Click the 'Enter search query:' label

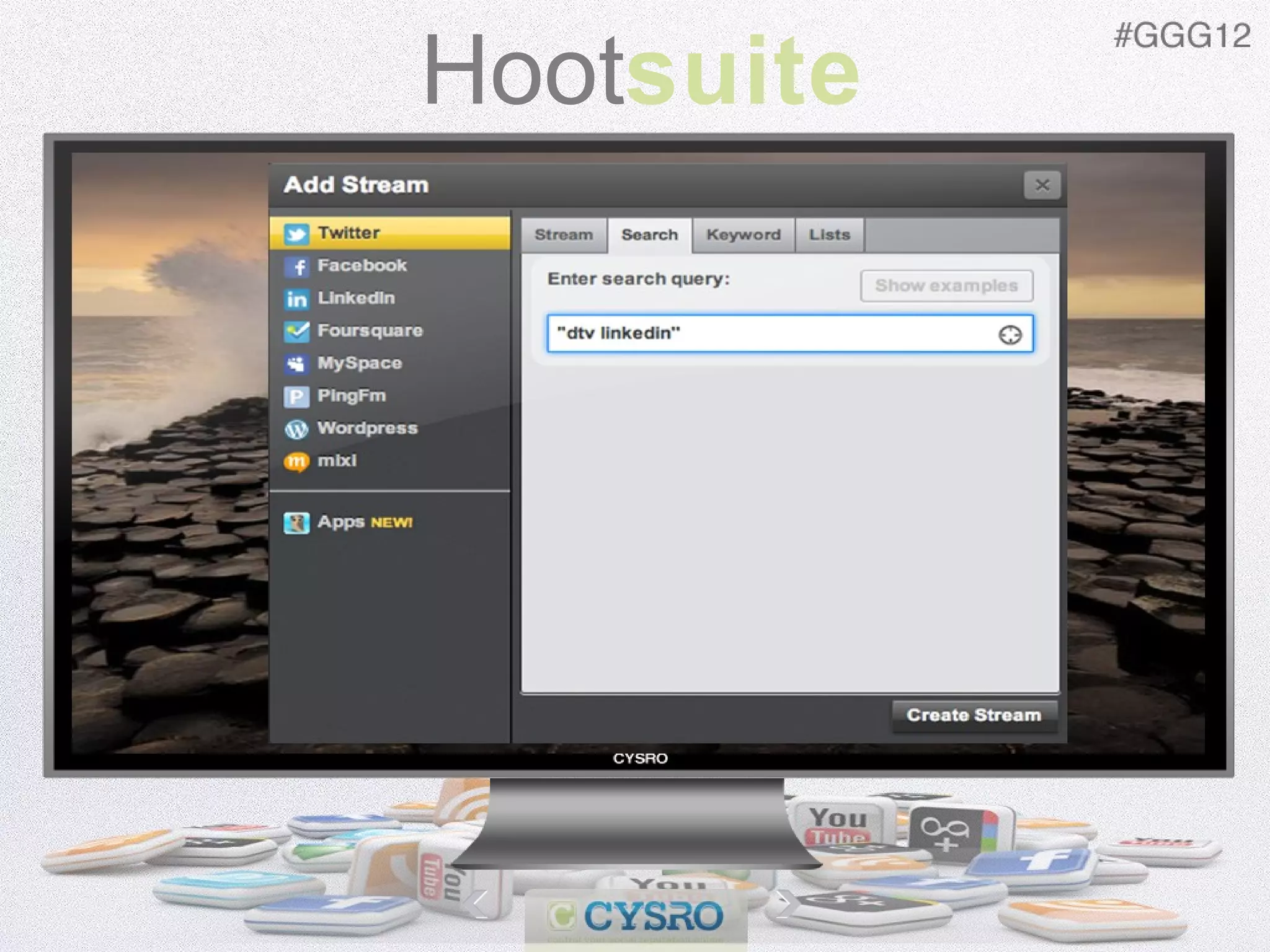(639, 280)
